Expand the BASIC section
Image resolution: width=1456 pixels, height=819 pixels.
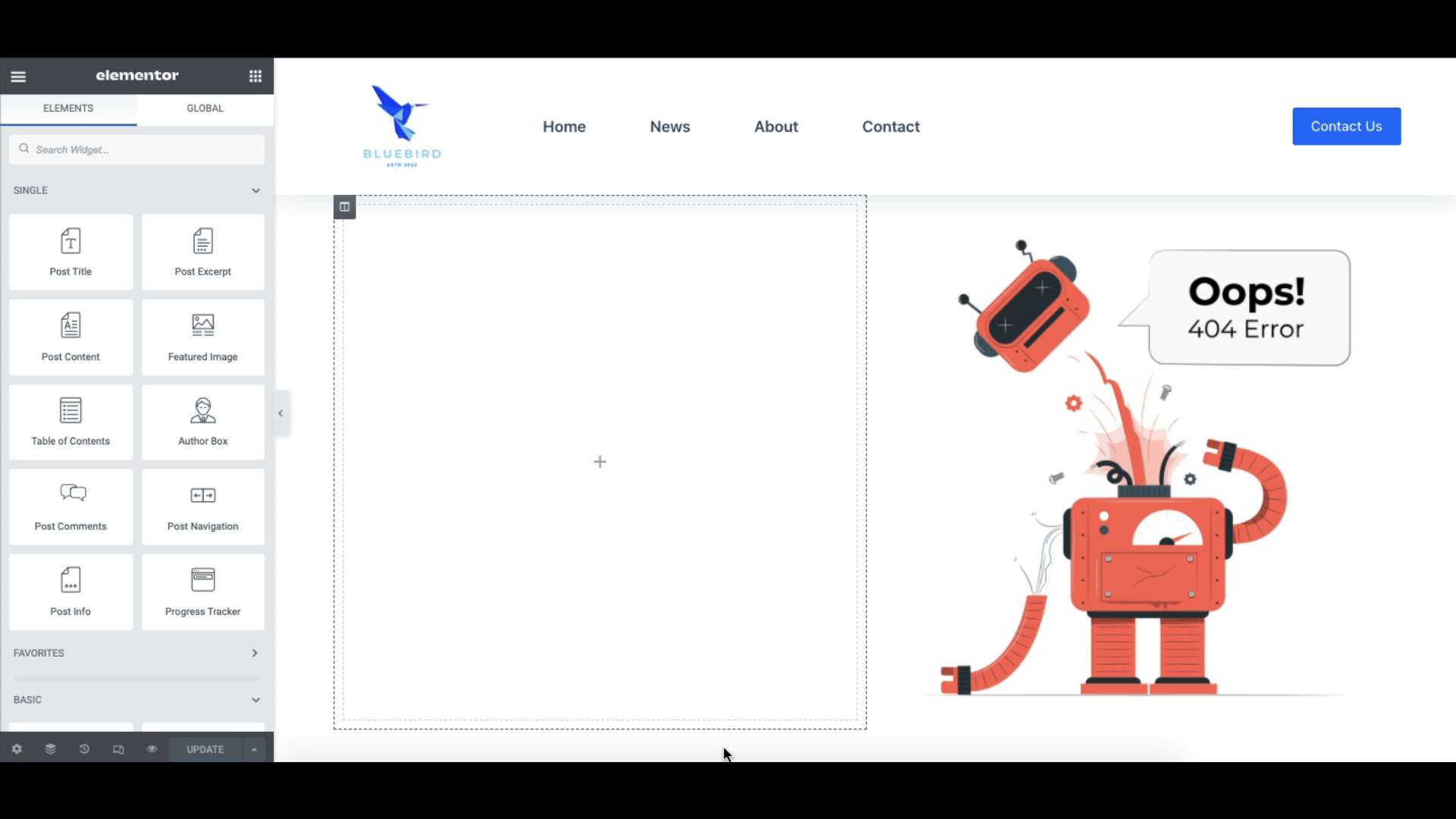click(x=254, y=699)
